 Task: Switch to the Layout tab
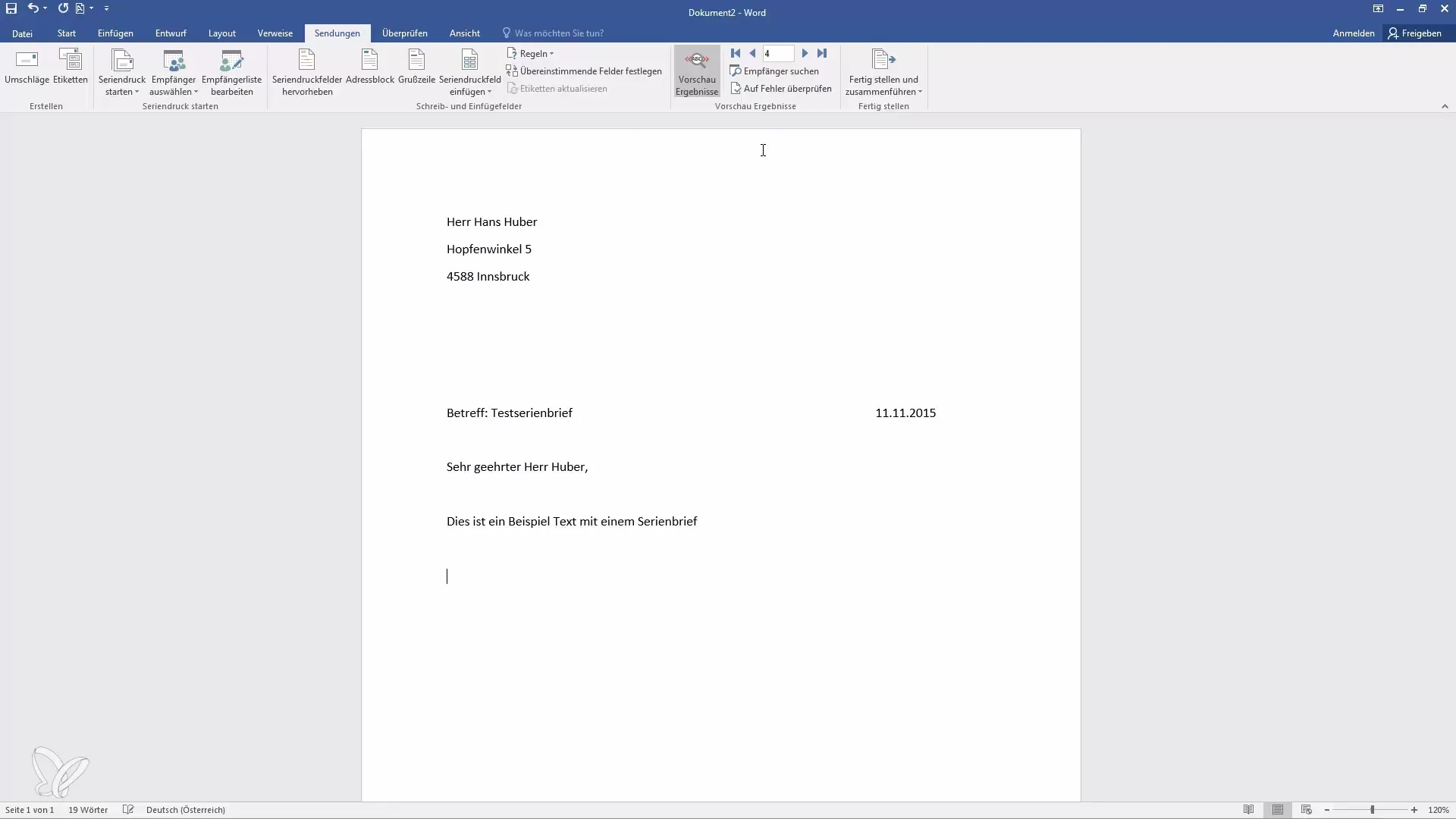tap(222, 33)
